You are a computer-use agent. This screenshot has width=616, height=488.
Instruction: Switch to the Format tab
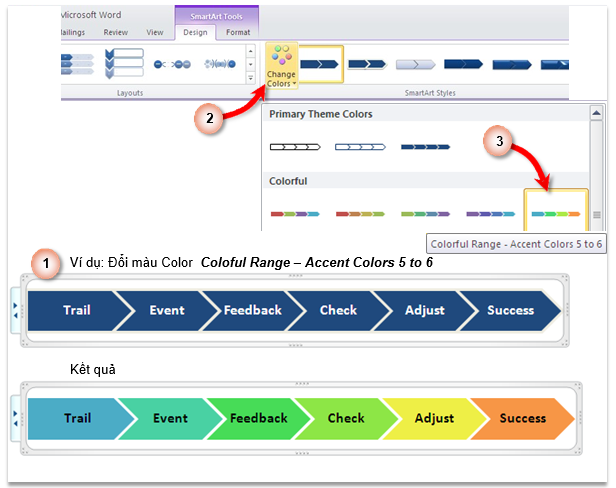238,32
